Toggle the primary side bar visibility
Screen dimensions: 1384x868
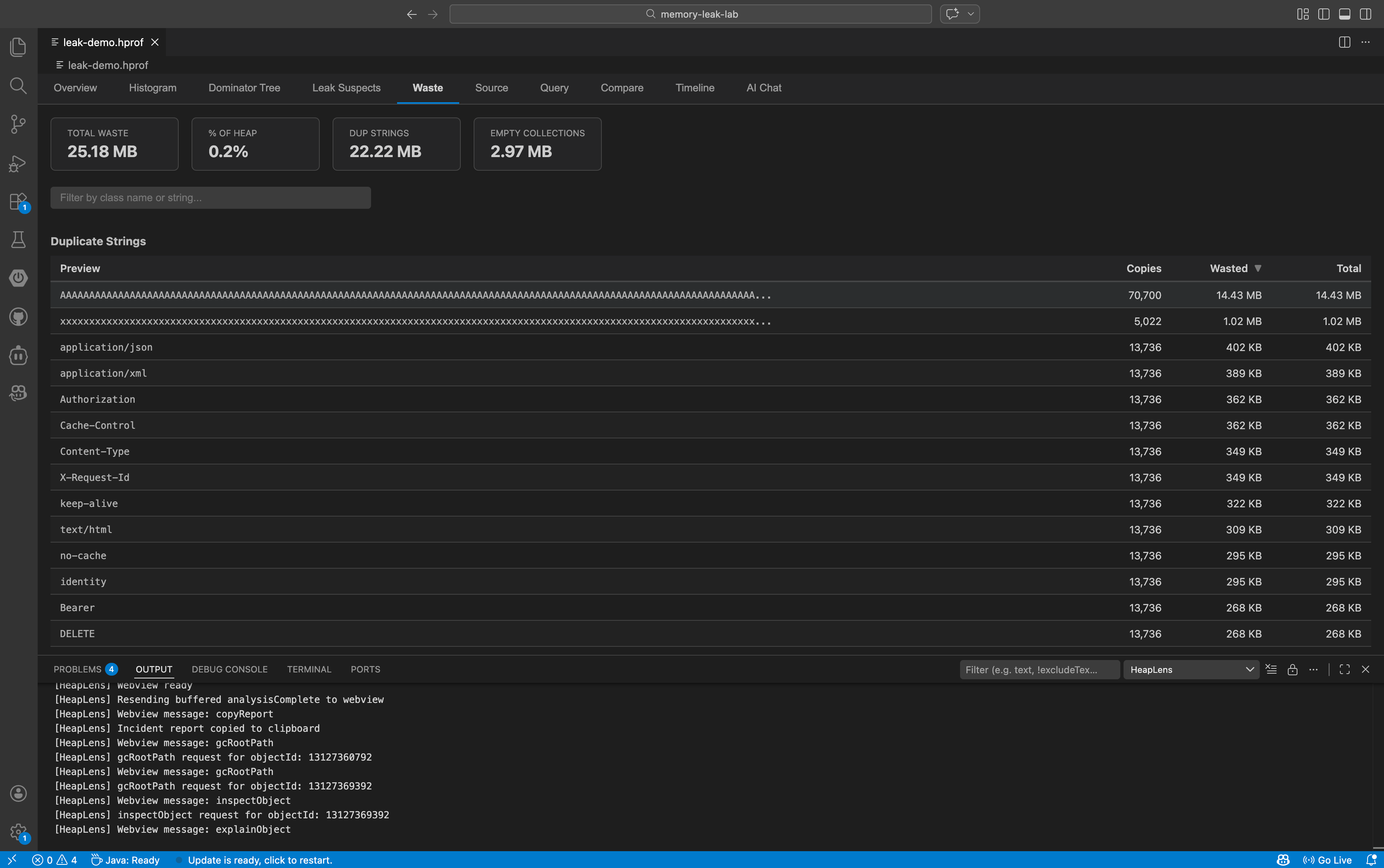click(x=1324, y=14)
